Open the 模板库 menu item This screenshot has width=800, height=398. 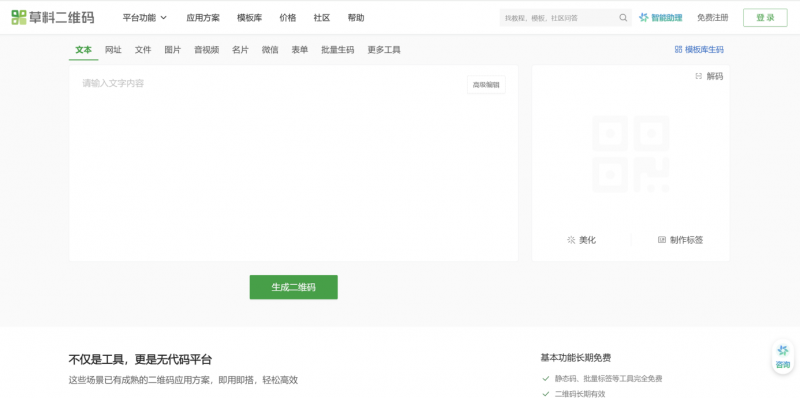(x=249, y=18)
